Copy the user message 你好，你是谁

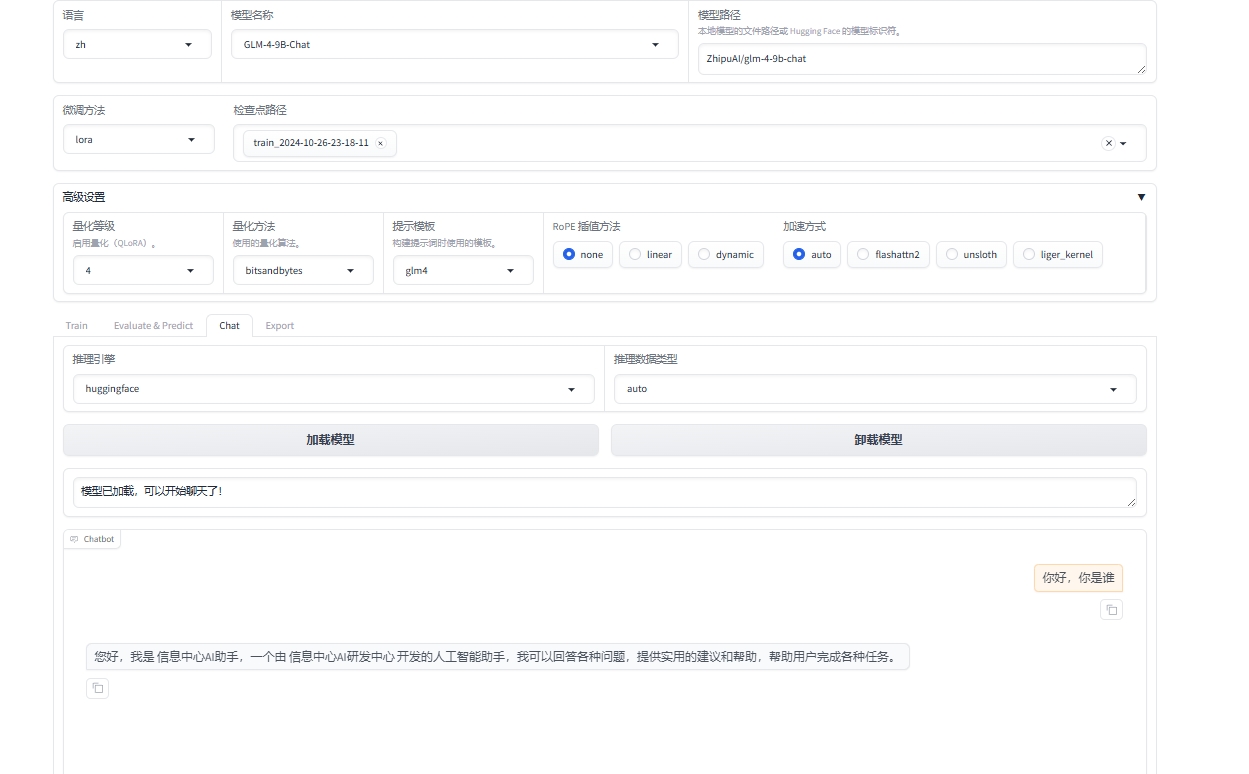click(1111, 609)
